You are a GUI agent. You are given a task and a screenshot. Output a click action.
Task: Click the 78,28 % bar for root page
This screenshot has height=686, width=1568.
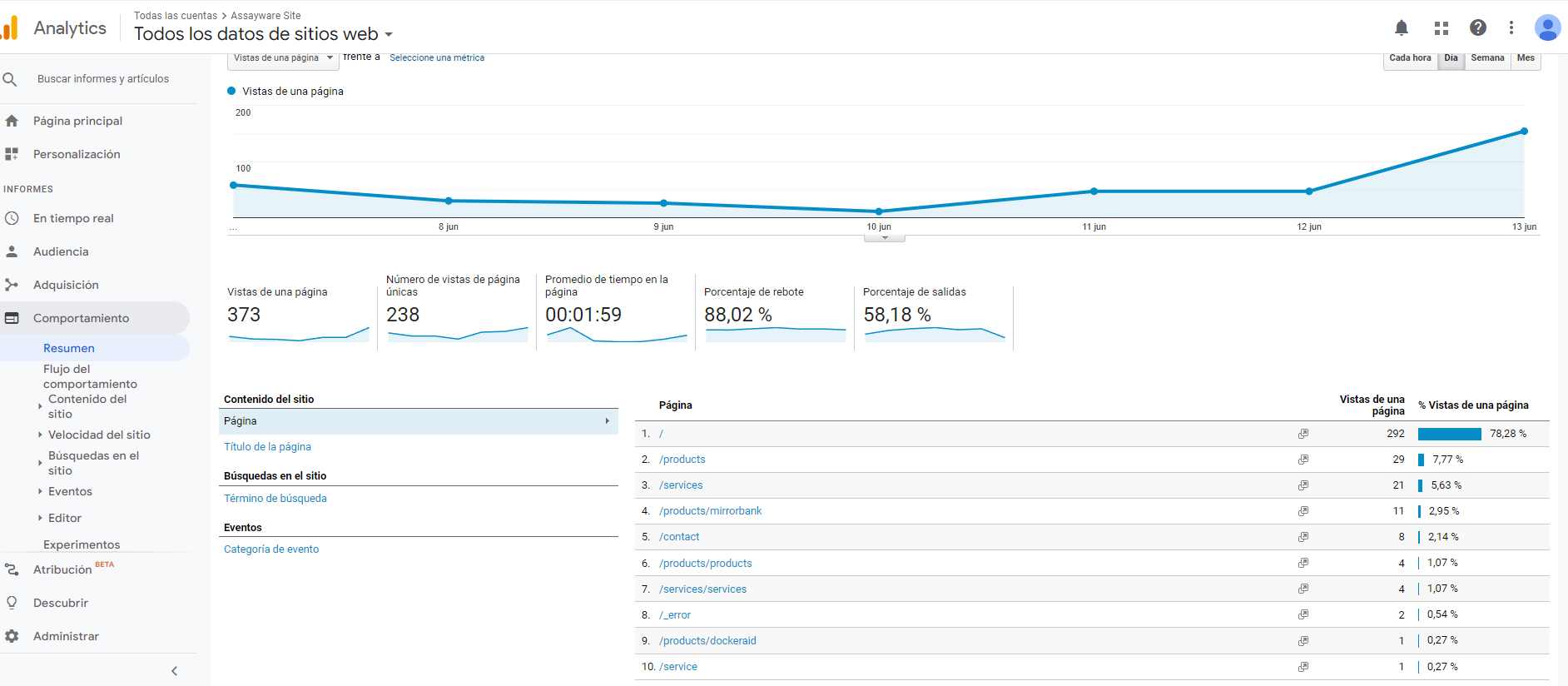[x=1450, y=434]
